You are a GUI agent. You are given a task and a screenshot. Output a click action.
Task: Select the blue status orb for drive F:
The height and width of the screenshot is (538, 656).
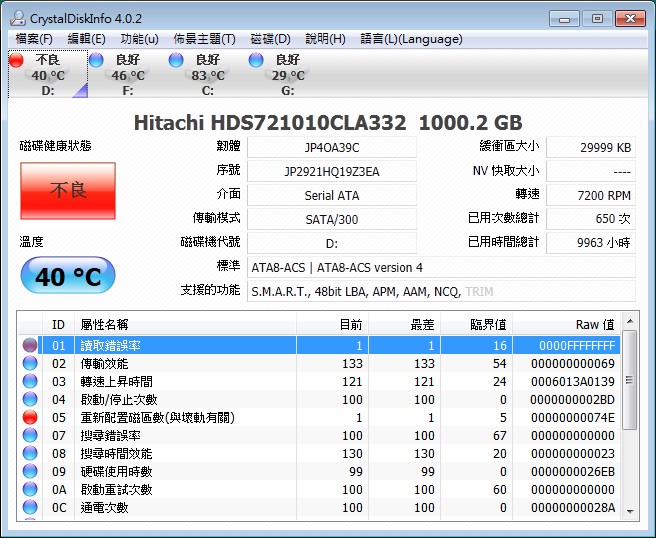96,60
